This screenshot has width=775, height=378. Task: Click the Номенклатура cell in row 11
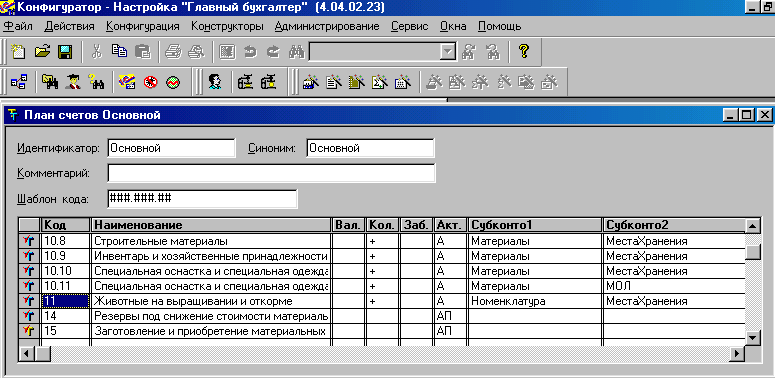click(535, 301)
